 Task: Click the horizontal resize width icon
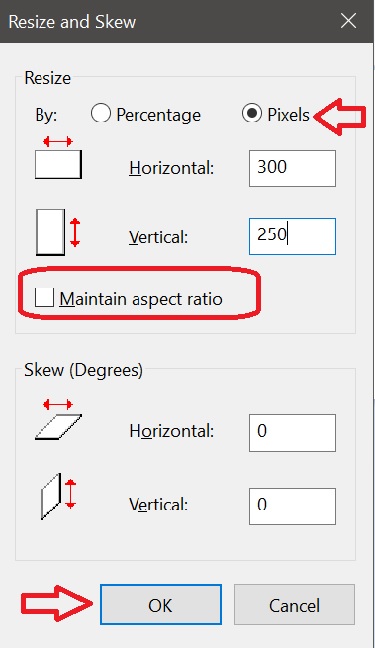pyautogui.click(x=58, y=158)
